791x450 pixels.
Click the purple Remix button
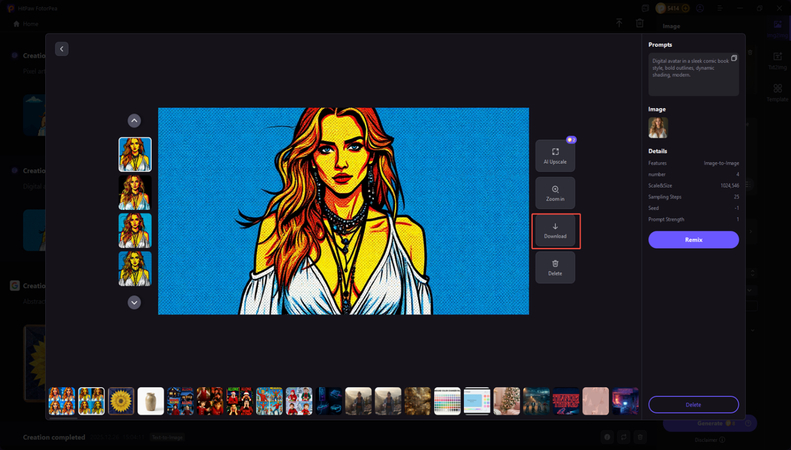693,240
